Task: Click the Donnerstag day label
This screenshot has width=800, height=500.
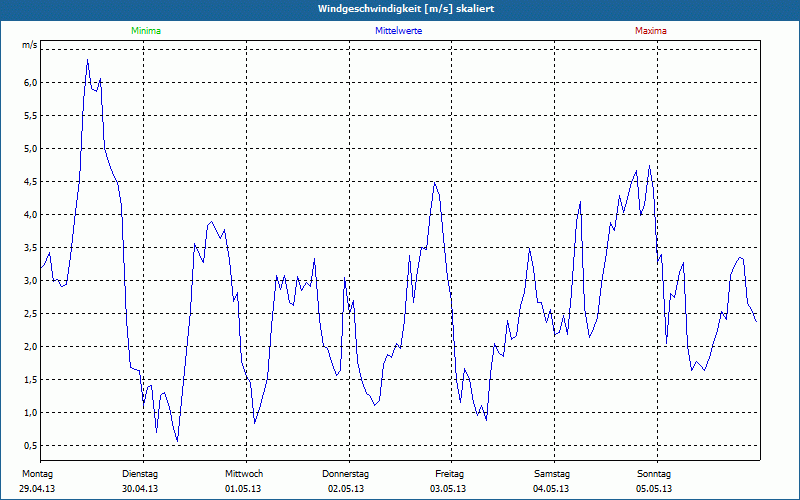Action: click(x=345, y=474)
